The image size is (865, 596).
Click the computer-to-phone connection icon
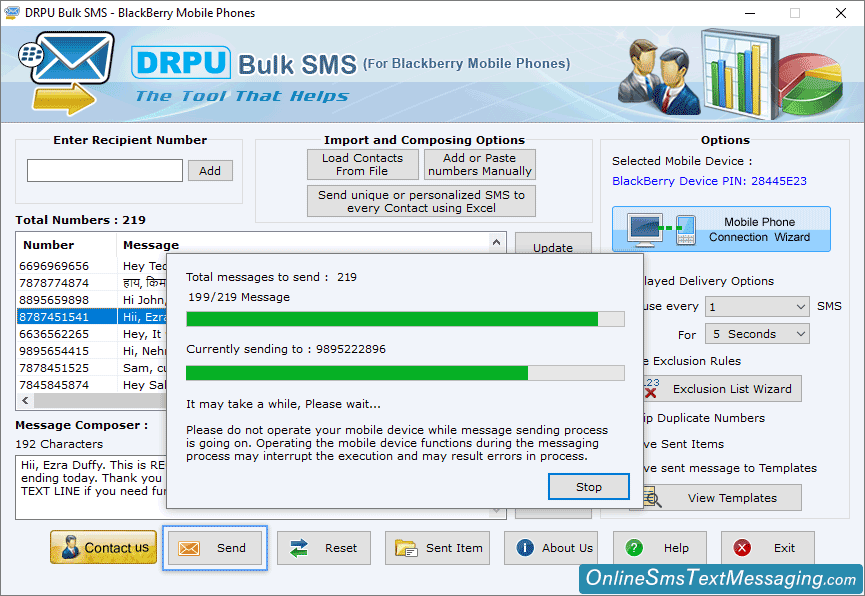tap(663, 230)
